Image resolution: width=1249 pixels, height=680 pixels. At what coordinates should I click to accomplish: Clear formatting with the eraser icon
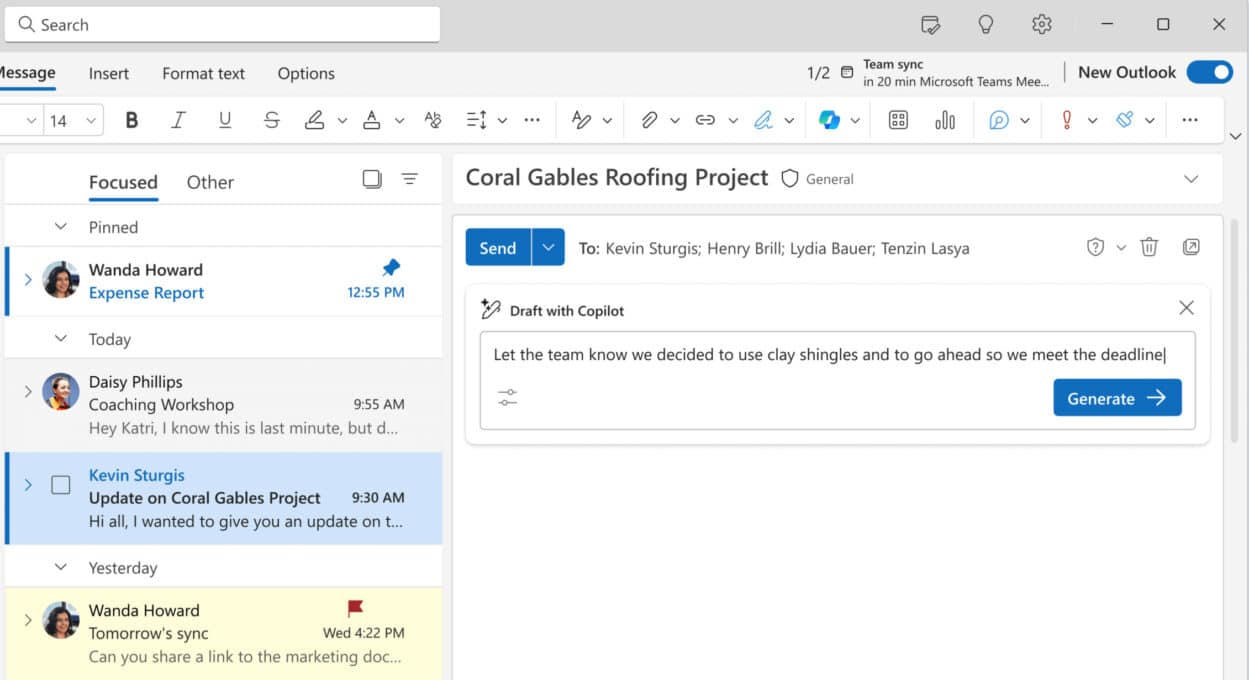[x=432, y=120]
